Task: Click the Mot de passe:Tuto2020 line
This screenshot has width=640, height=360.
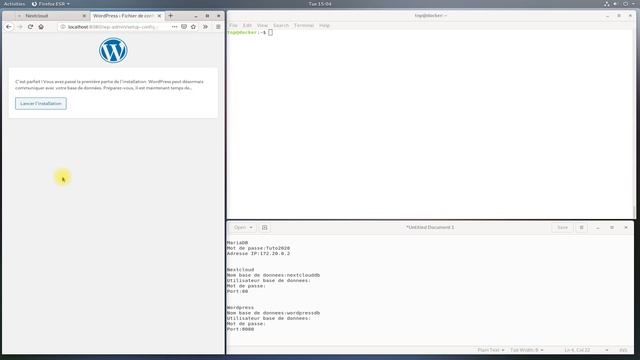Action: (x=258, y=248)
